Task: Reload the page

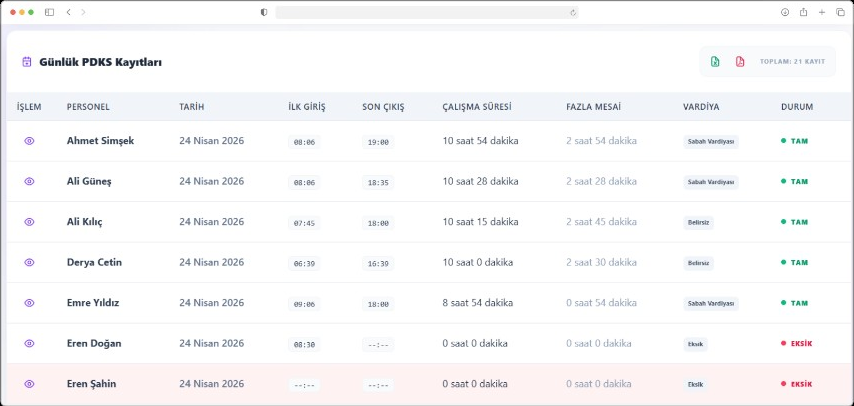Action: (x=573, y=13)
